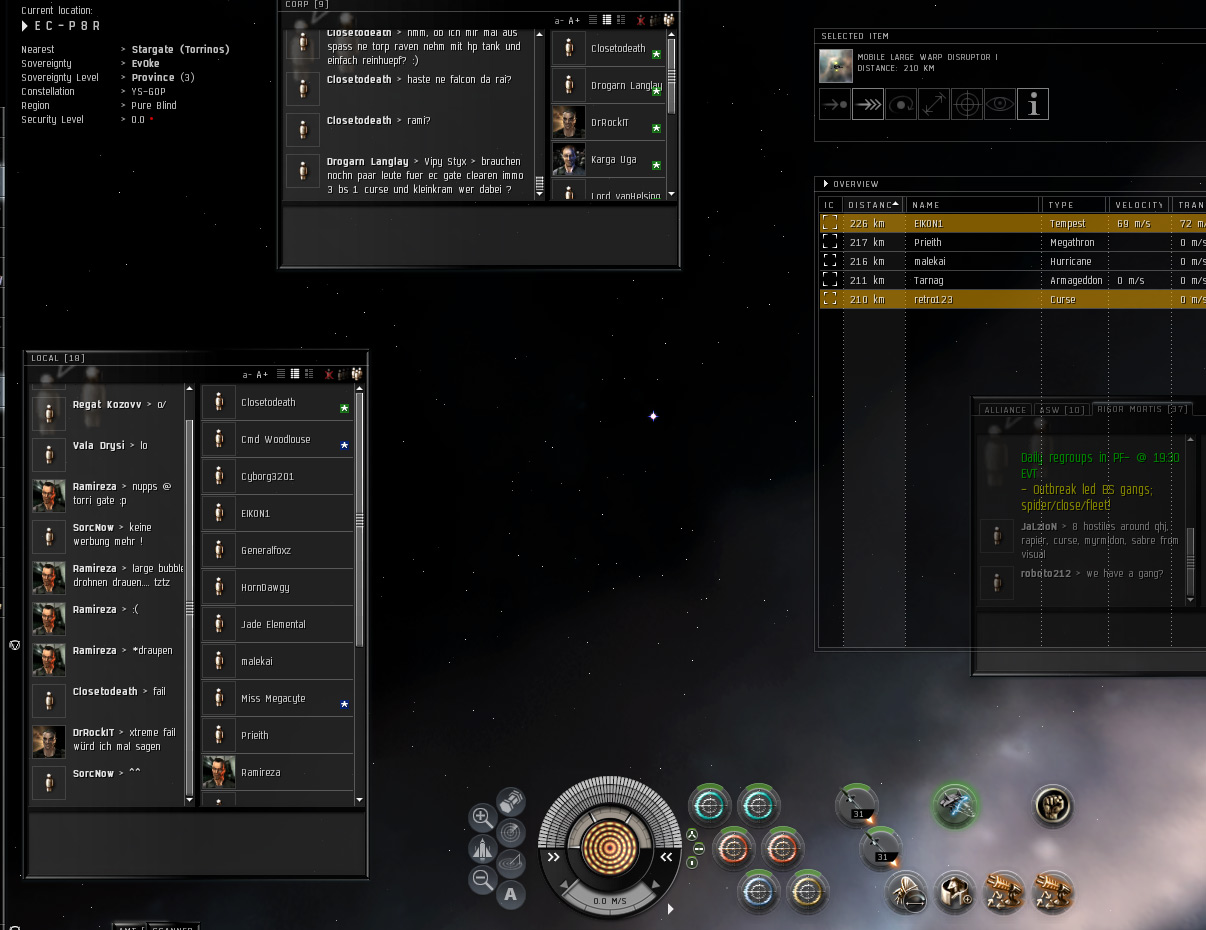The width and height of the screenshot is (1206, 930).
Task: Select retro123 Curse row in overview
Action: tap(1012, 299)
